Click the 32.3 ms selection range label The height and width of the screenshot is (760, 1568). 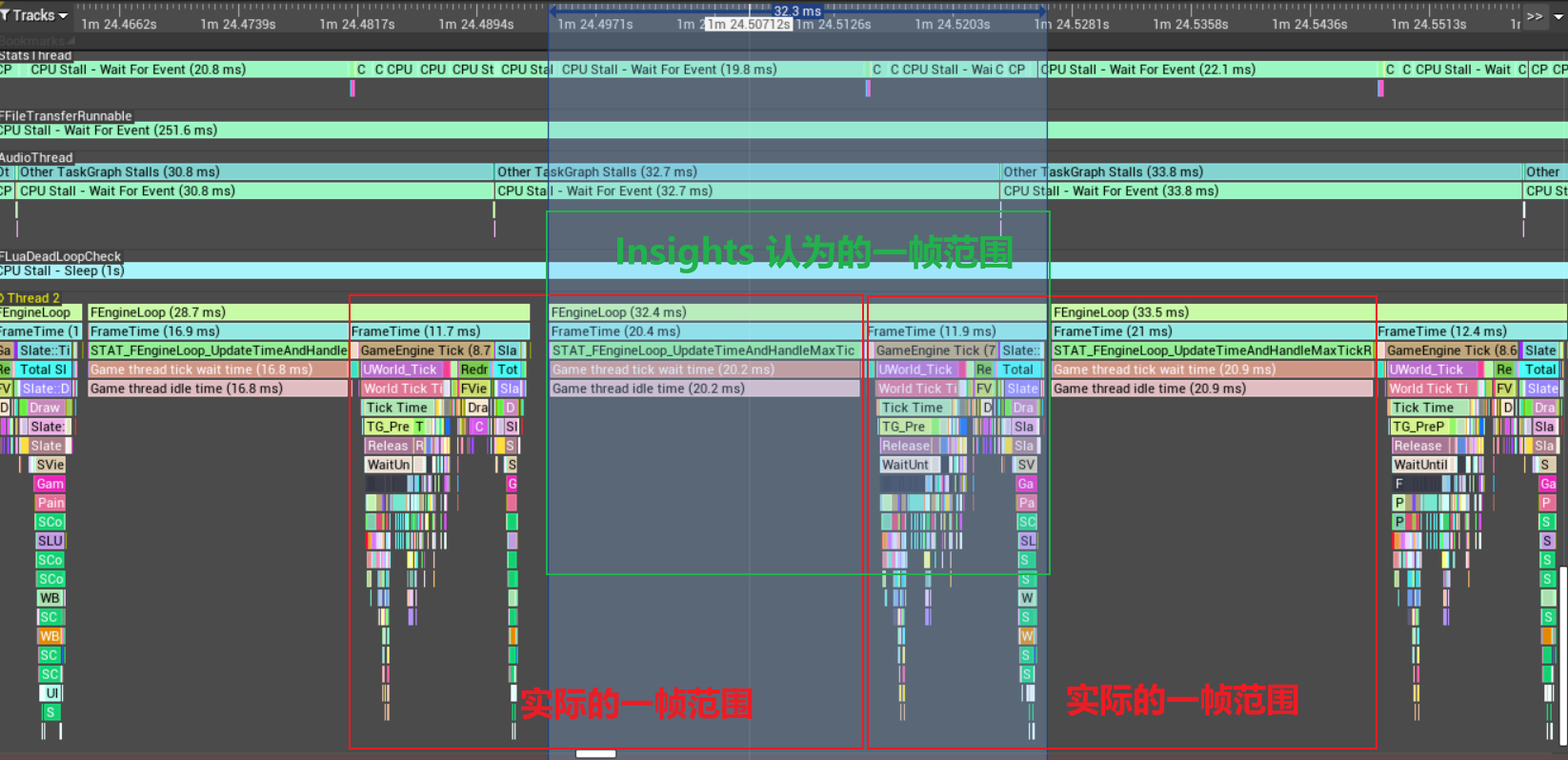click(797, 10)
